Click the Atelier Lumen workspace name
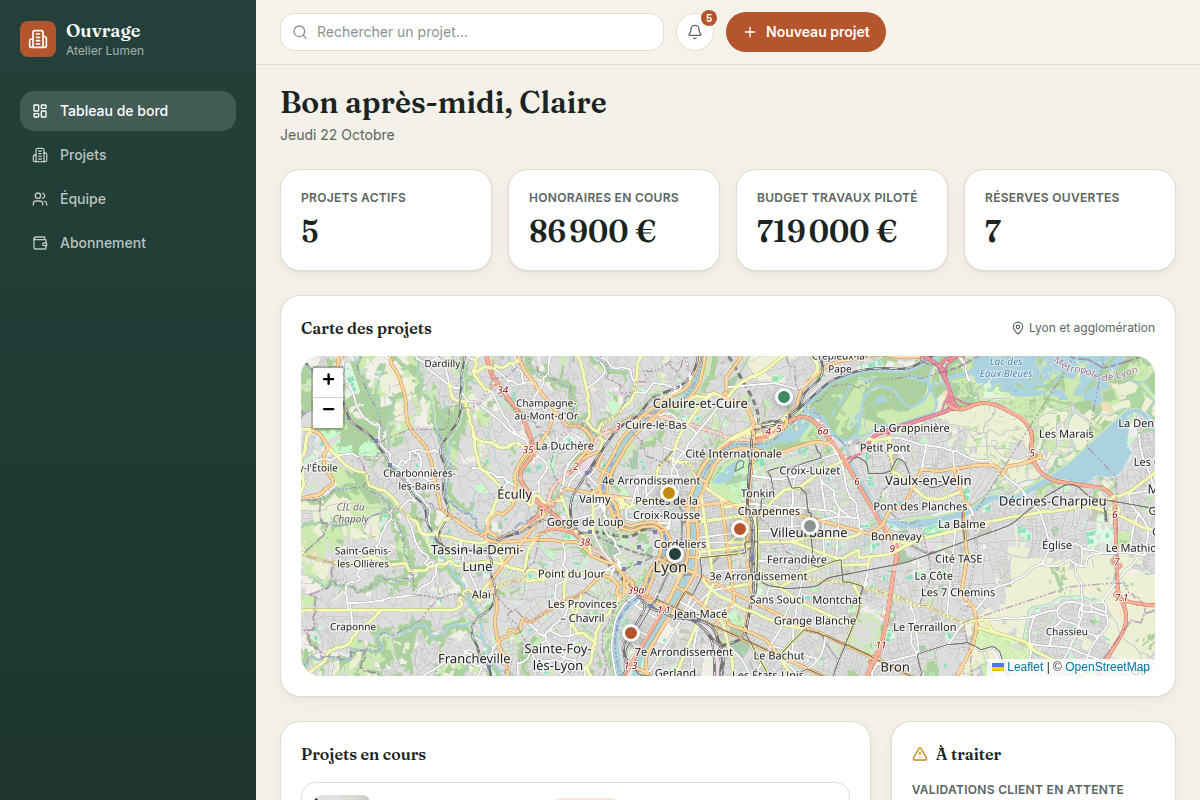Screen dimensions: 1200x800 pyautogui.click(x=105, y=51)
